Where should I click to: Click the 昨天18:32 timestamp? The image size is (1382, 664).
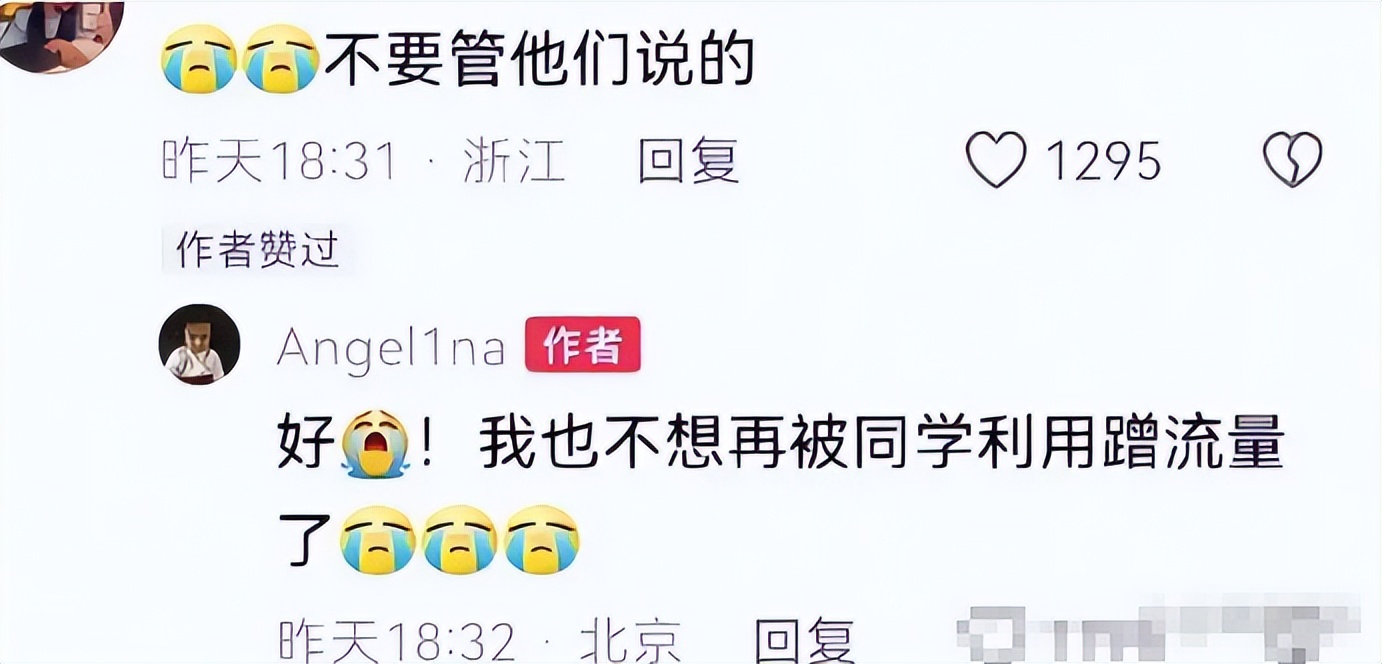click(x=397, y=640)
